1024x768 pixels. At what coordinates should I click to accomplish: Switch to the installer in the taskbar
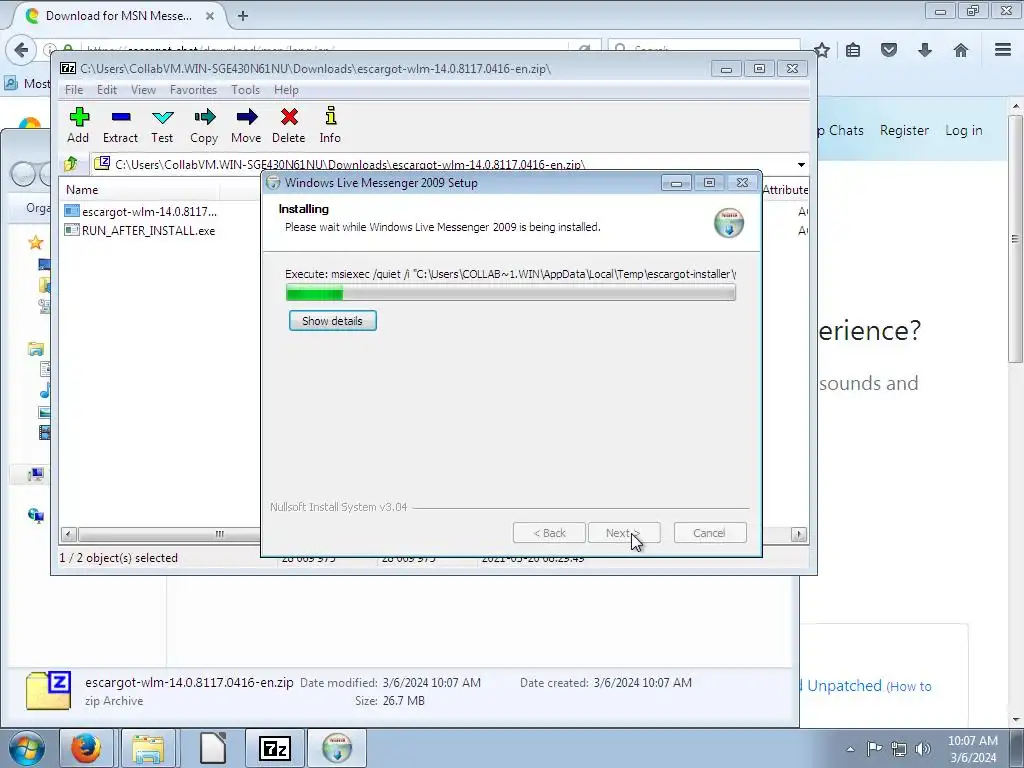pos(337,748)
